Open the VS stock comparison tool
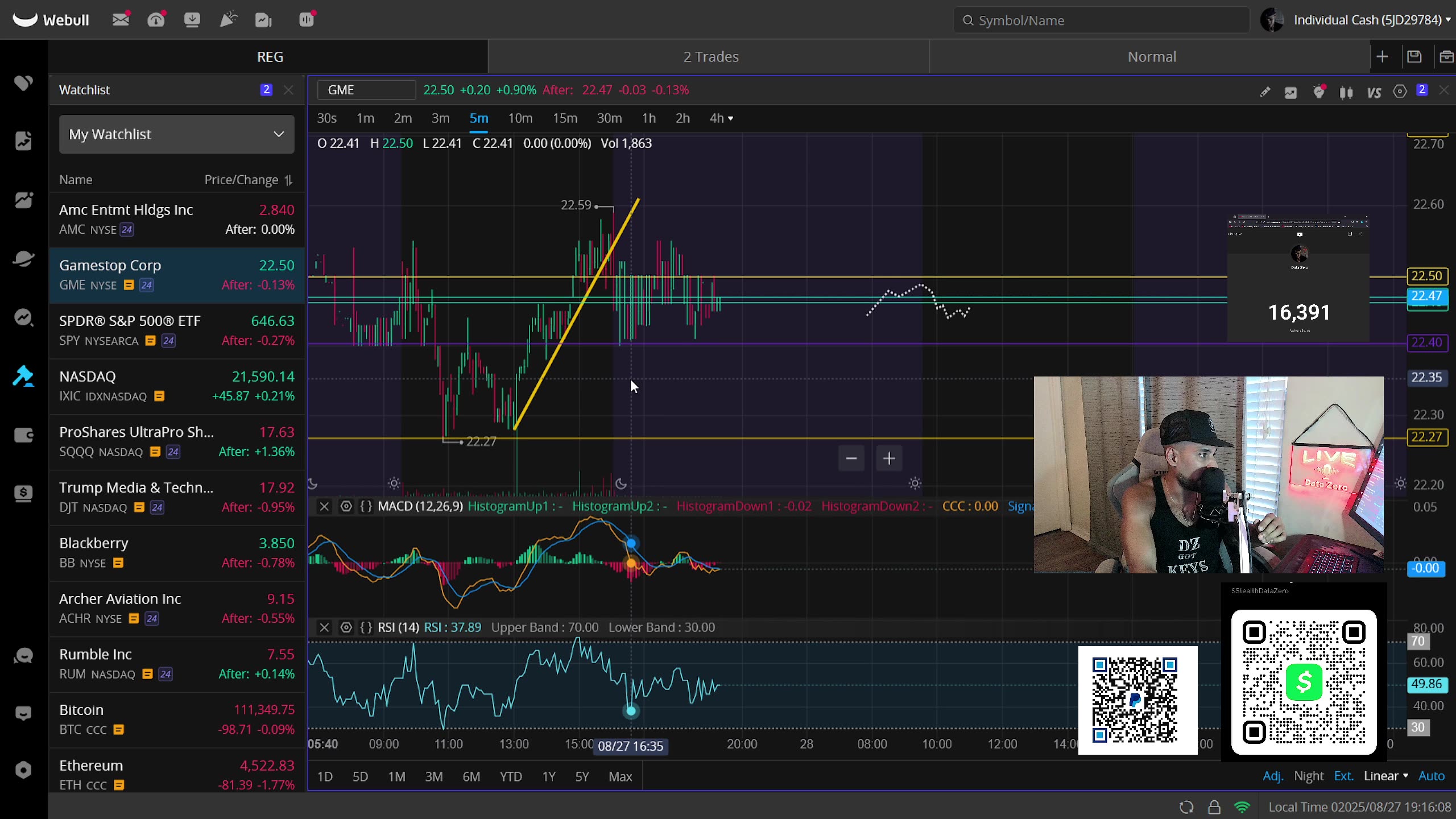 click(x=1374, y=92)
